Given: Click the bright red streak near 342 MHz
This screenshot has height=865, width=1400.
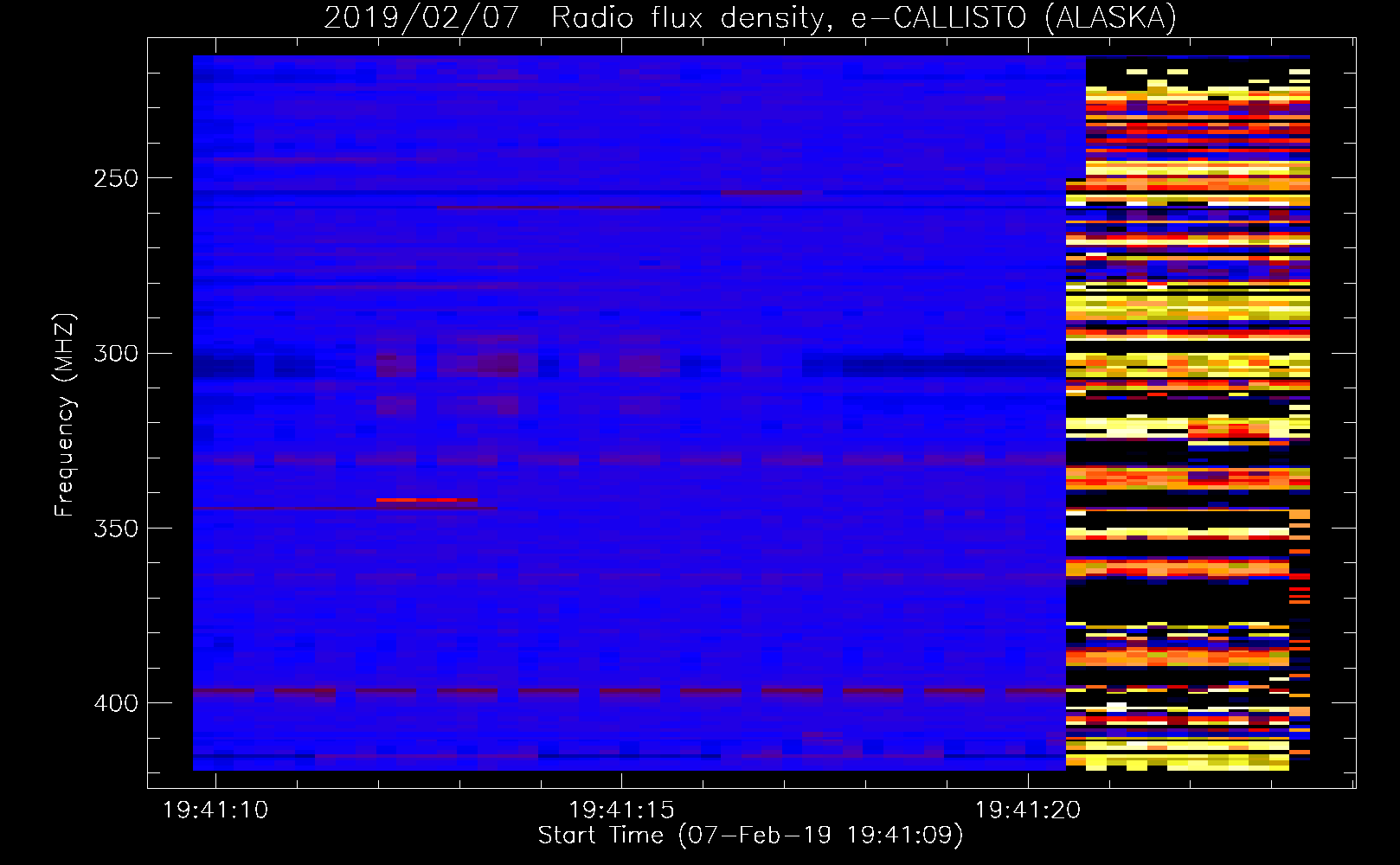Looking at the screenshot, I should [x=427, y=500].
